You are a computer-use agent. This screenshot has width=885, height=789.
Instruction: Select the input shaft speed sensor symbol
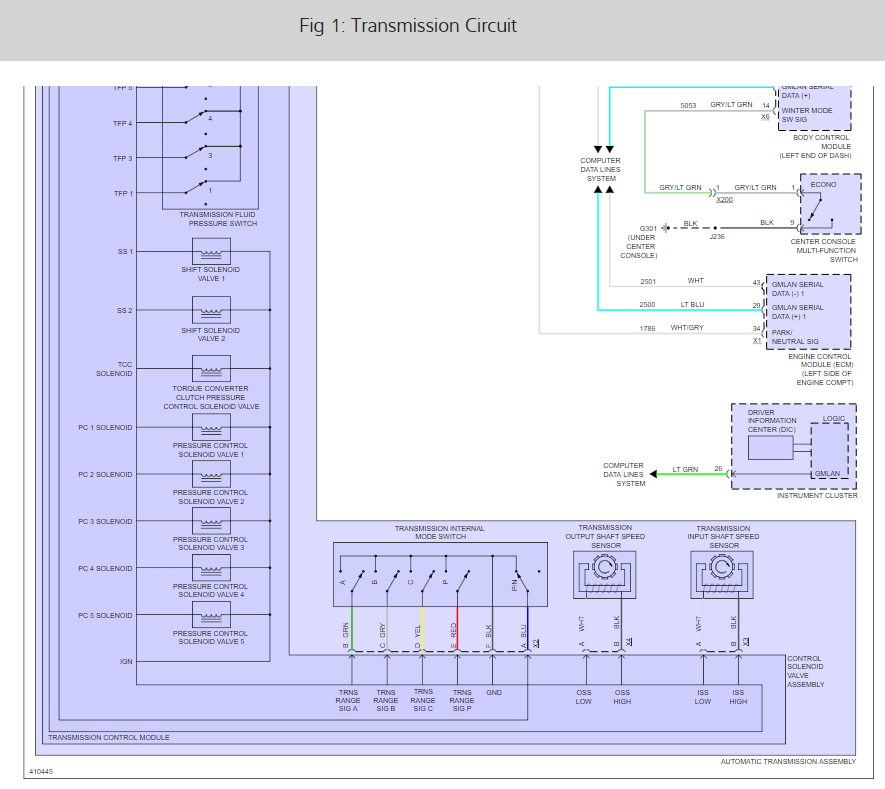[x=722, y=573]
